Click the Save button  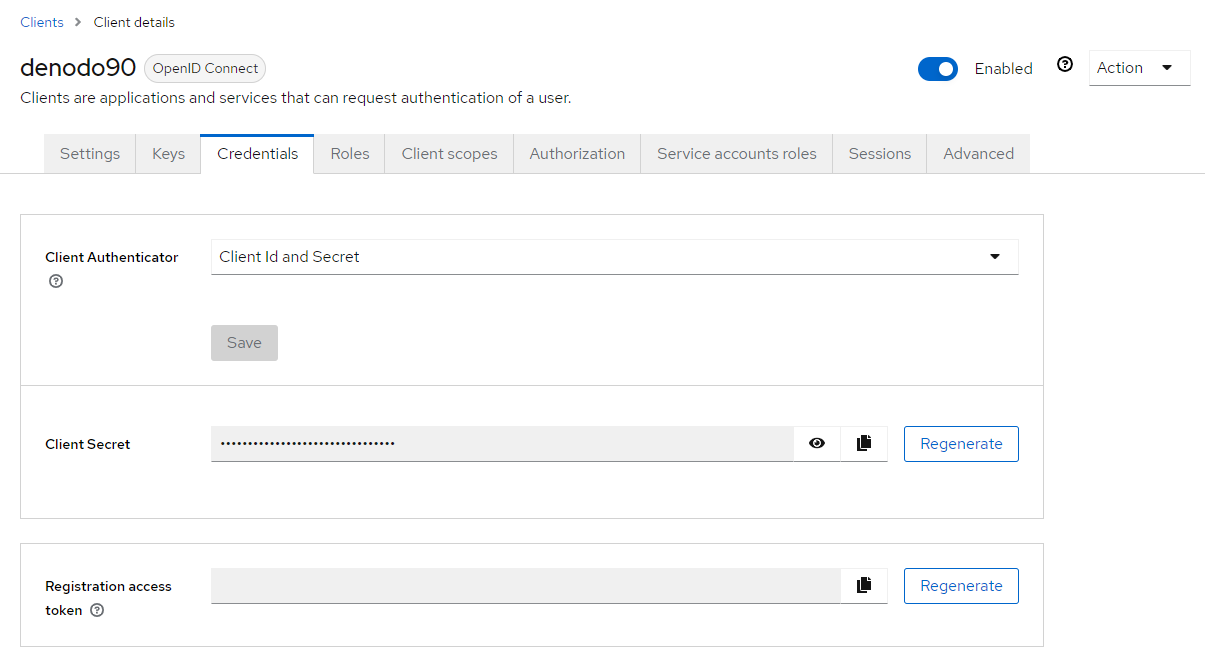coord(244,343)
